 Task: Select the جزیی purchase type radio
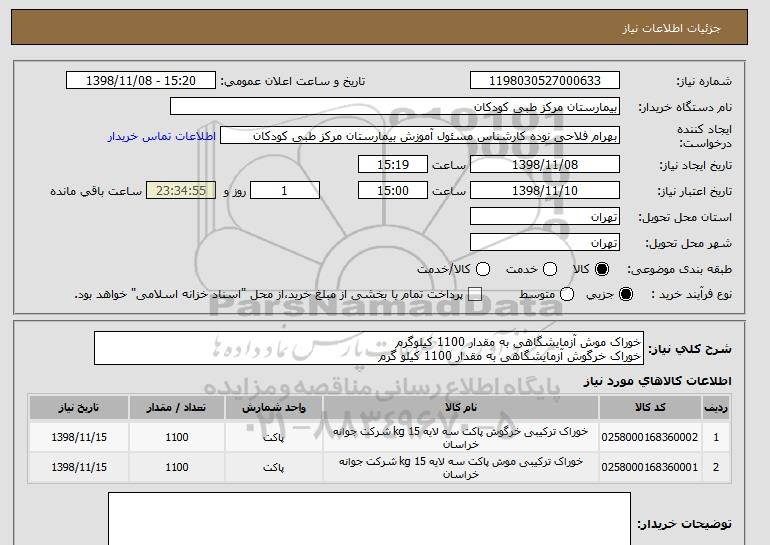pos(626,294)
